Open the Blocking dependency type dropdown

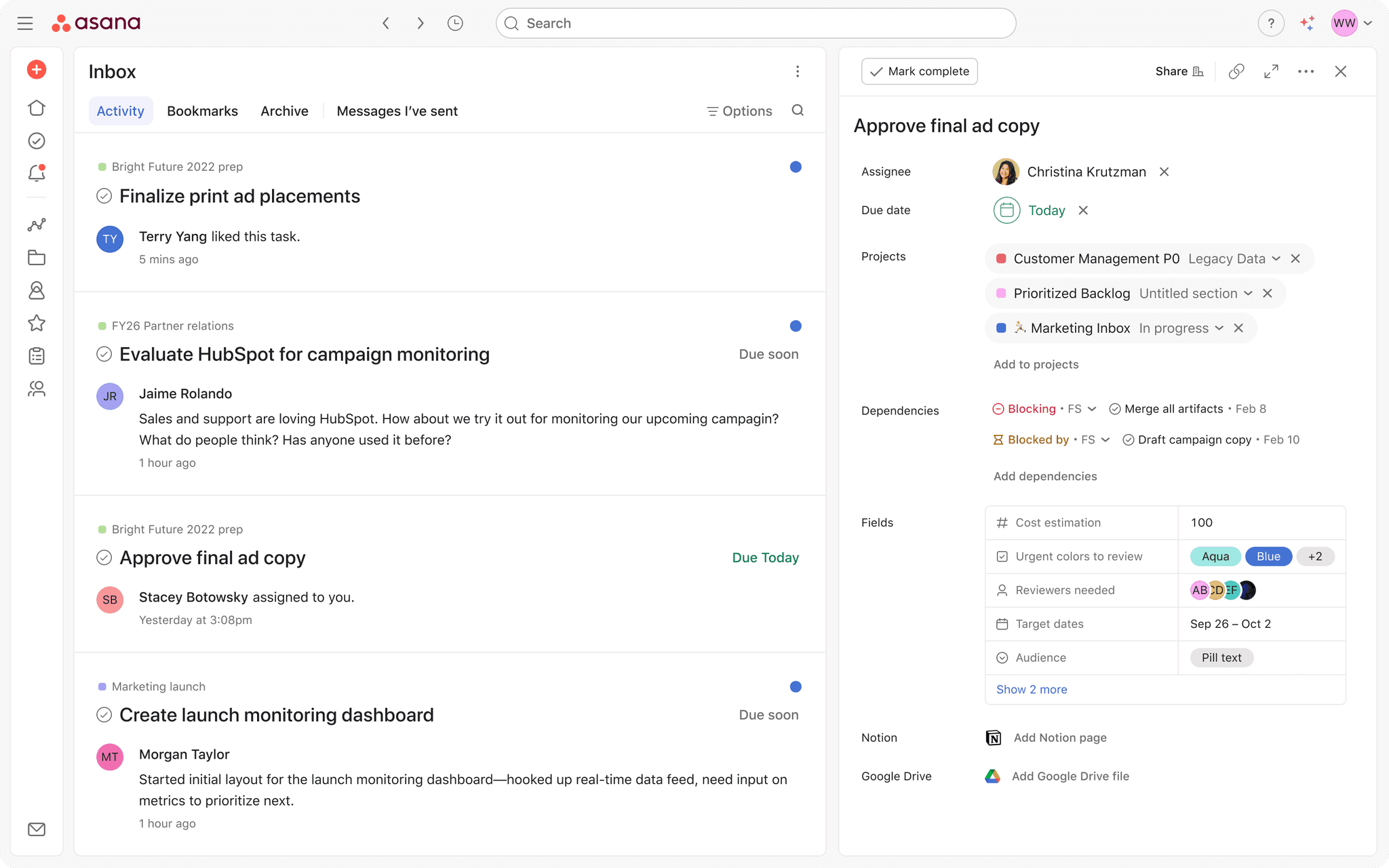coord(1091,409)
